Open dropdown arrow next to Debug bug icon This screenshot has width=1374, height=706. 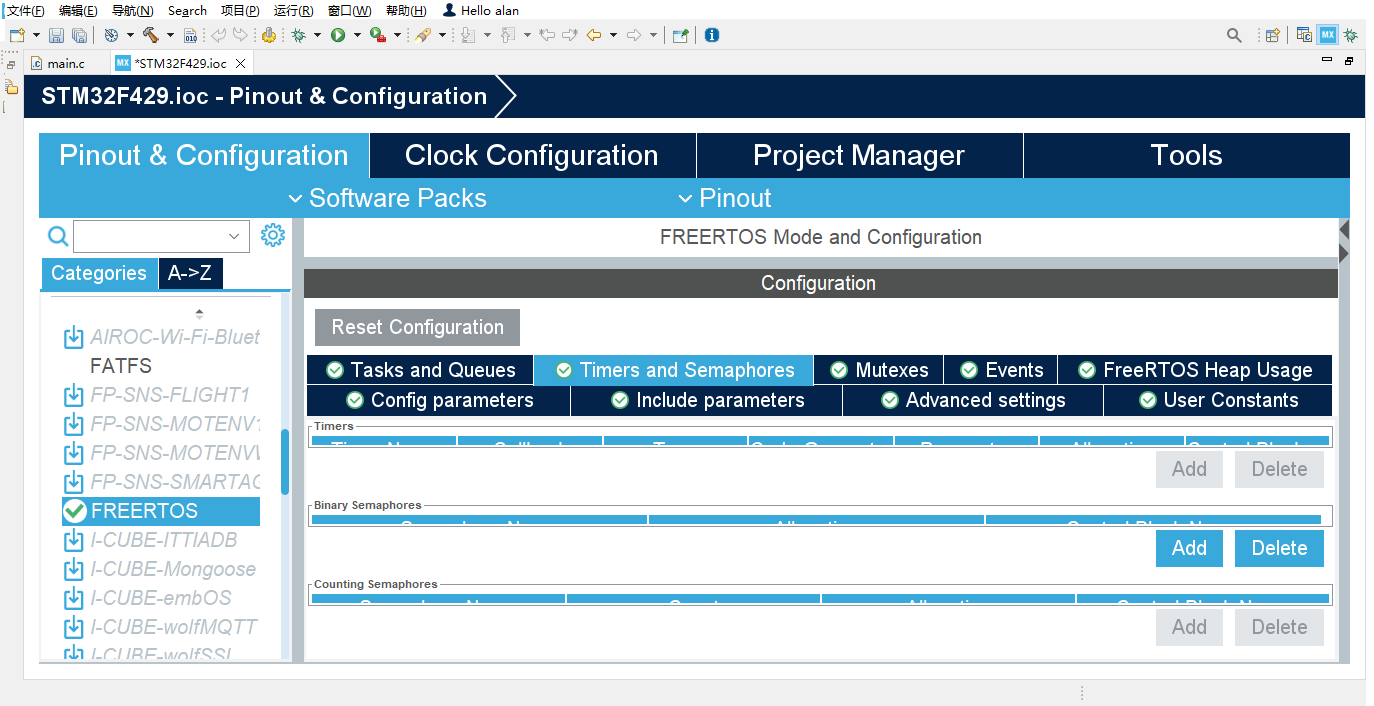(317, 35)
